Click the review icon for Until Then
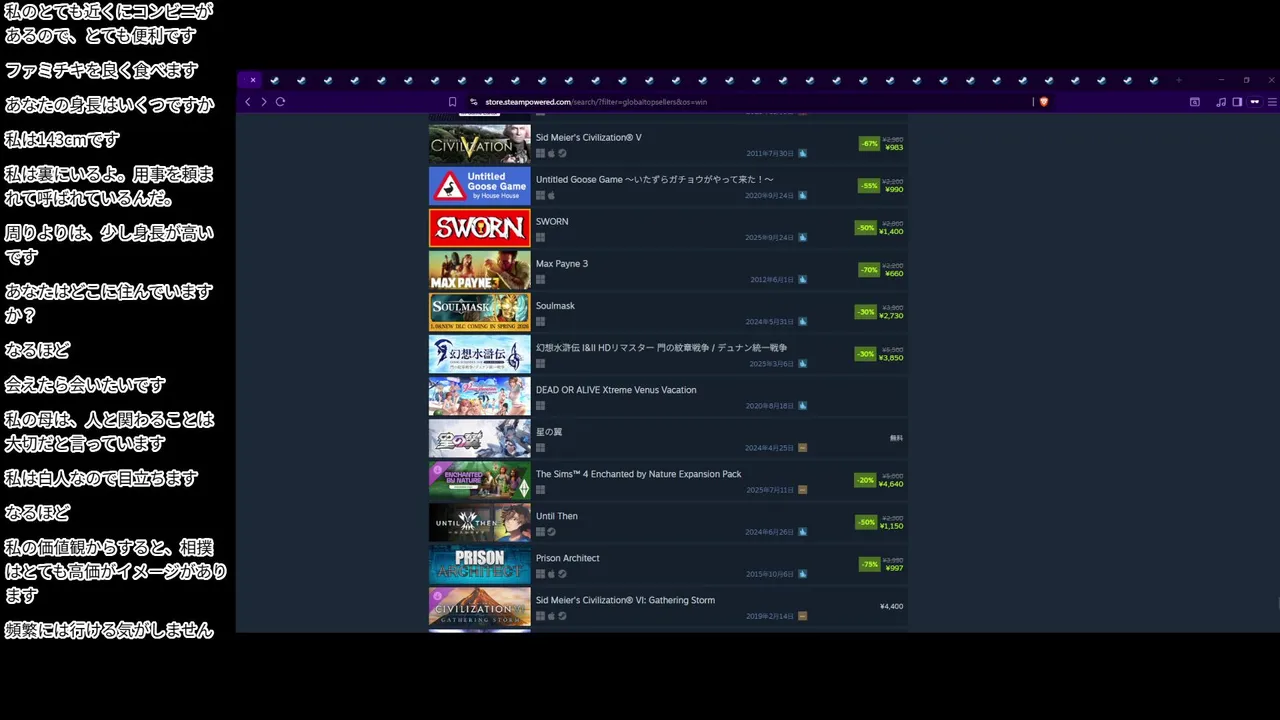The image size is (1280, 720). click(x=803, y=532)
